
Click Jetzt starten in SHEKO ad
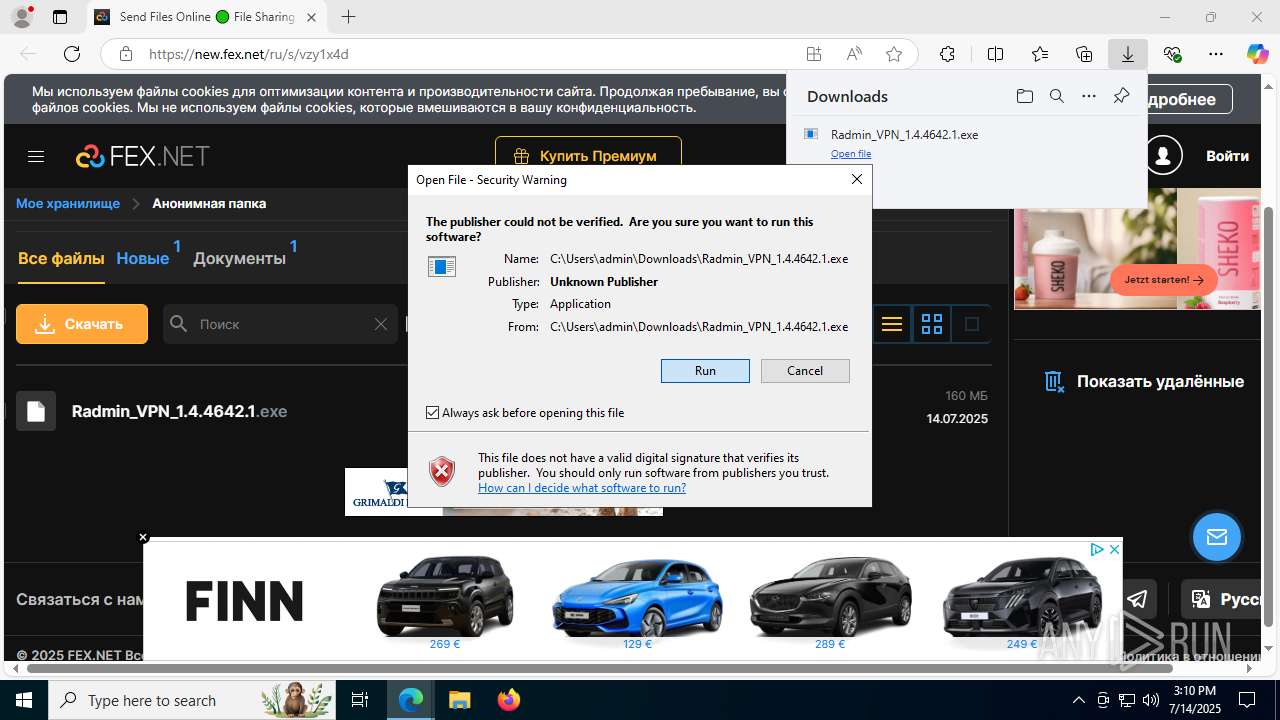point(1164,280)
